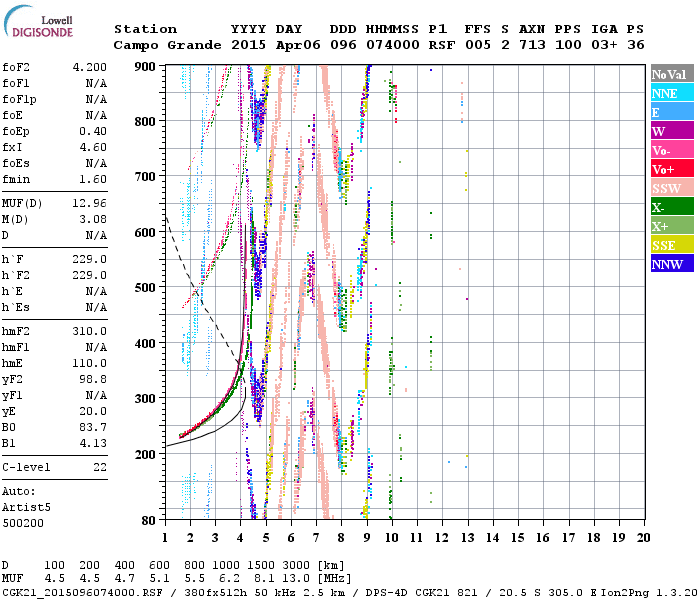The width and height of the screenshot is (700, 600).
Task: Click the AXN value 713
Action: 532,45
